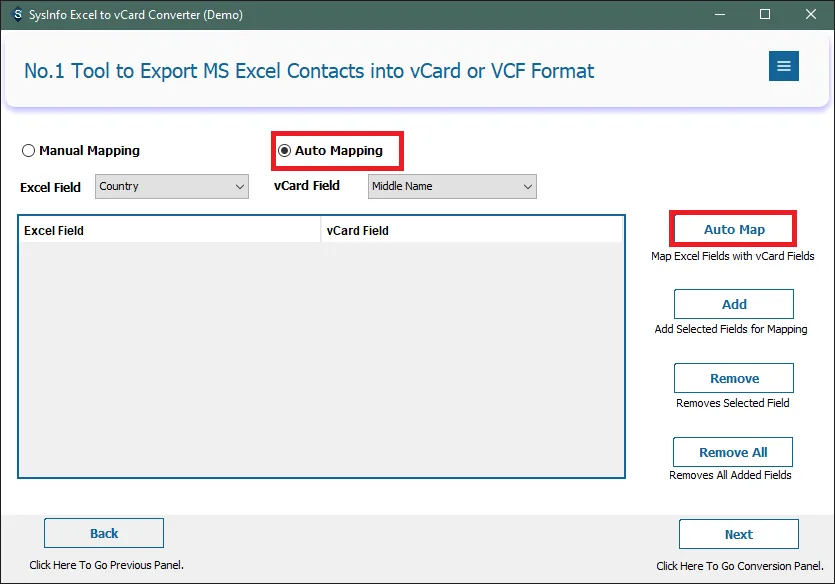This screenshot has width=835, height=584.
Task: Click the Remove All button
Action: [x=733, y=452]
